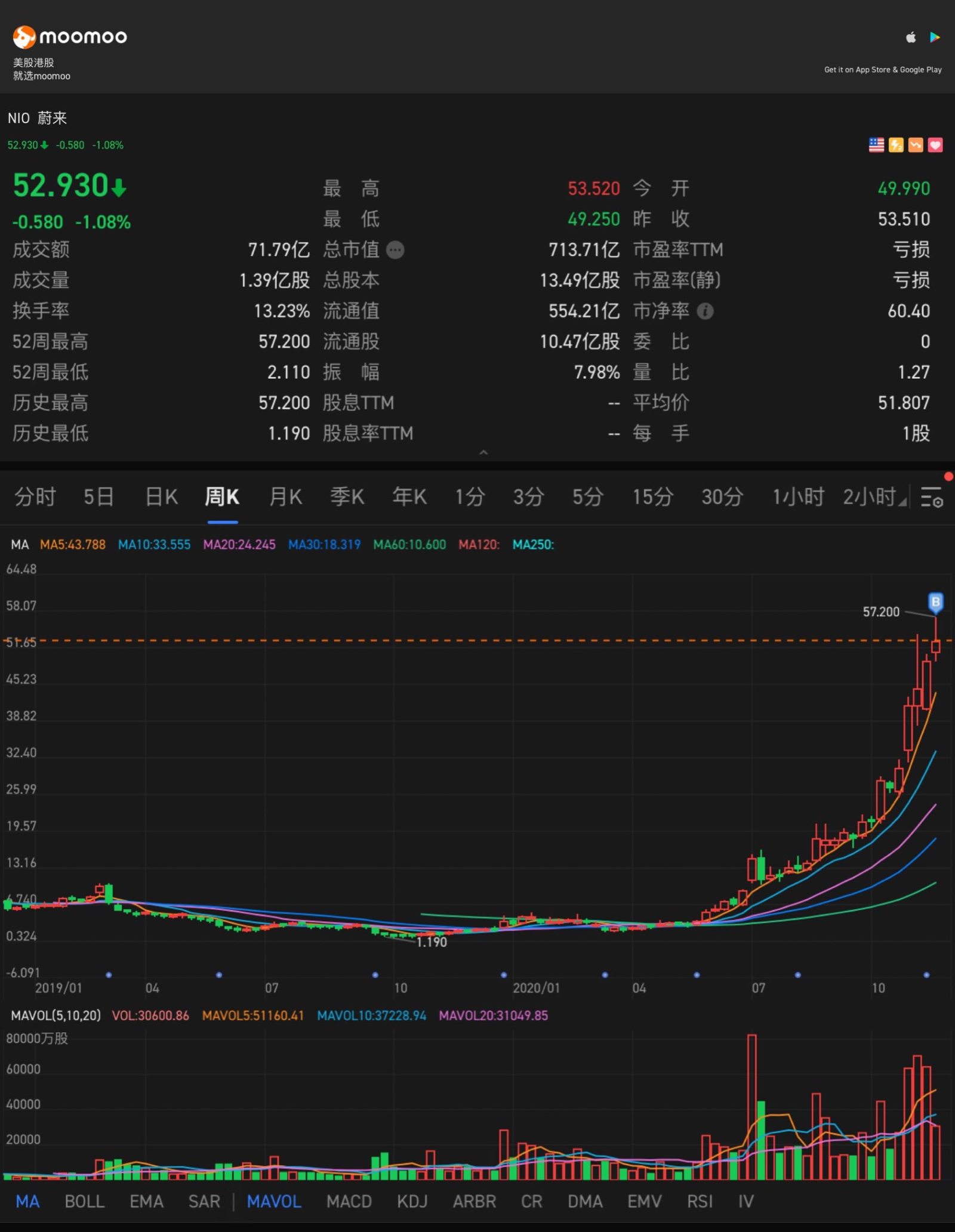Toggle the BOLL indicator
The width and height of the screenshot is (955, 1232).
click(84, 1201)
